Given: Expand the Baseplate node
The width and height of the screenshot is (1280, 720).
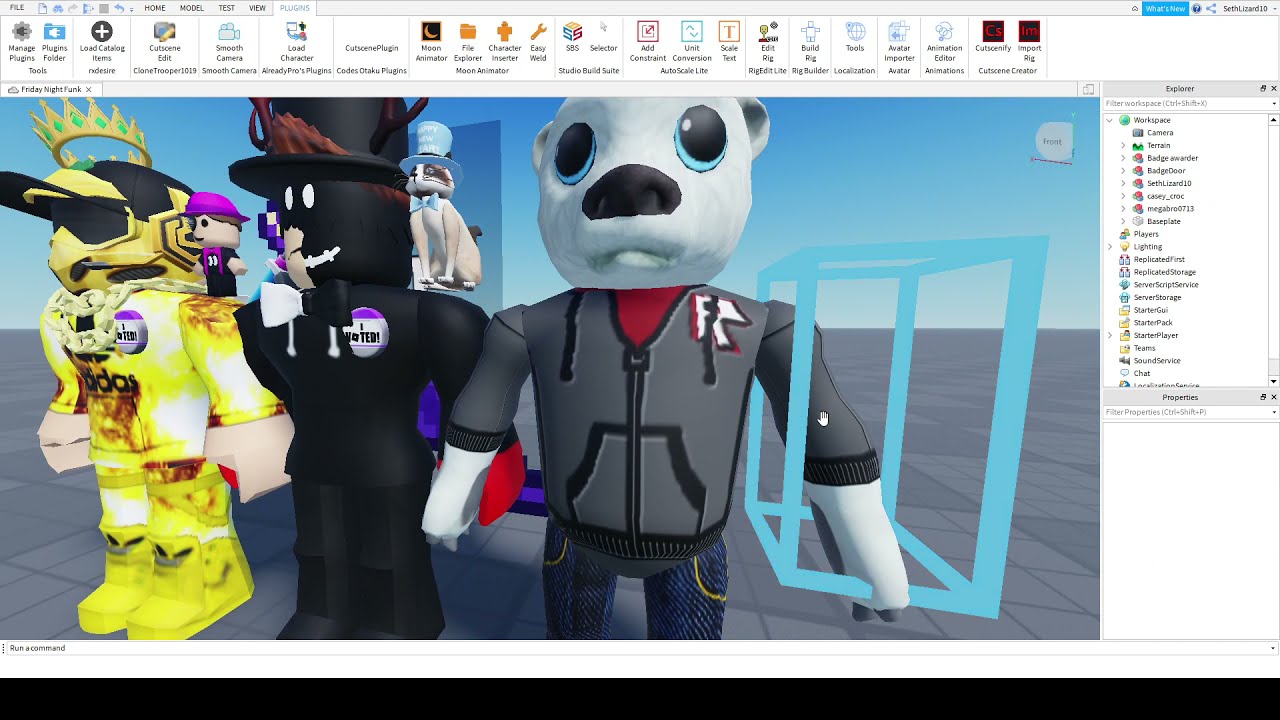Looking at the screenshot, I should point(1123,221).
